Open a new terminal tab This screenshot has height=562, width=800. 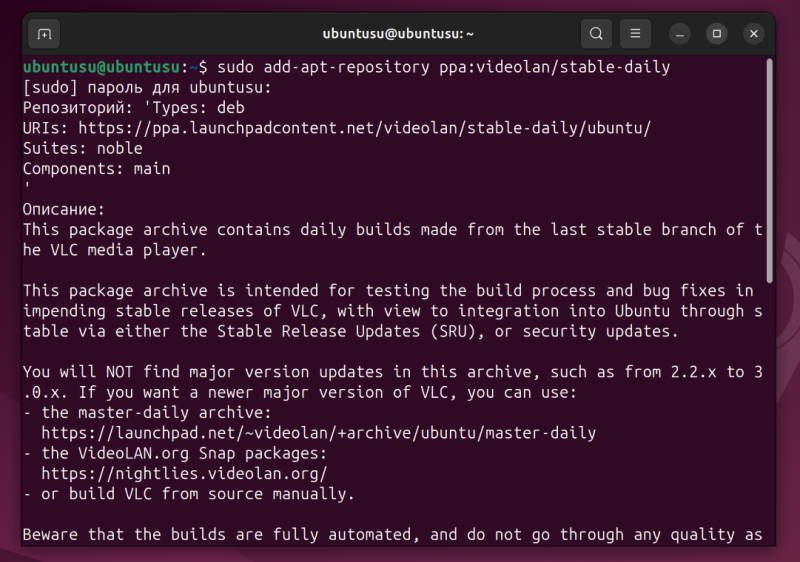click(45, 34)
